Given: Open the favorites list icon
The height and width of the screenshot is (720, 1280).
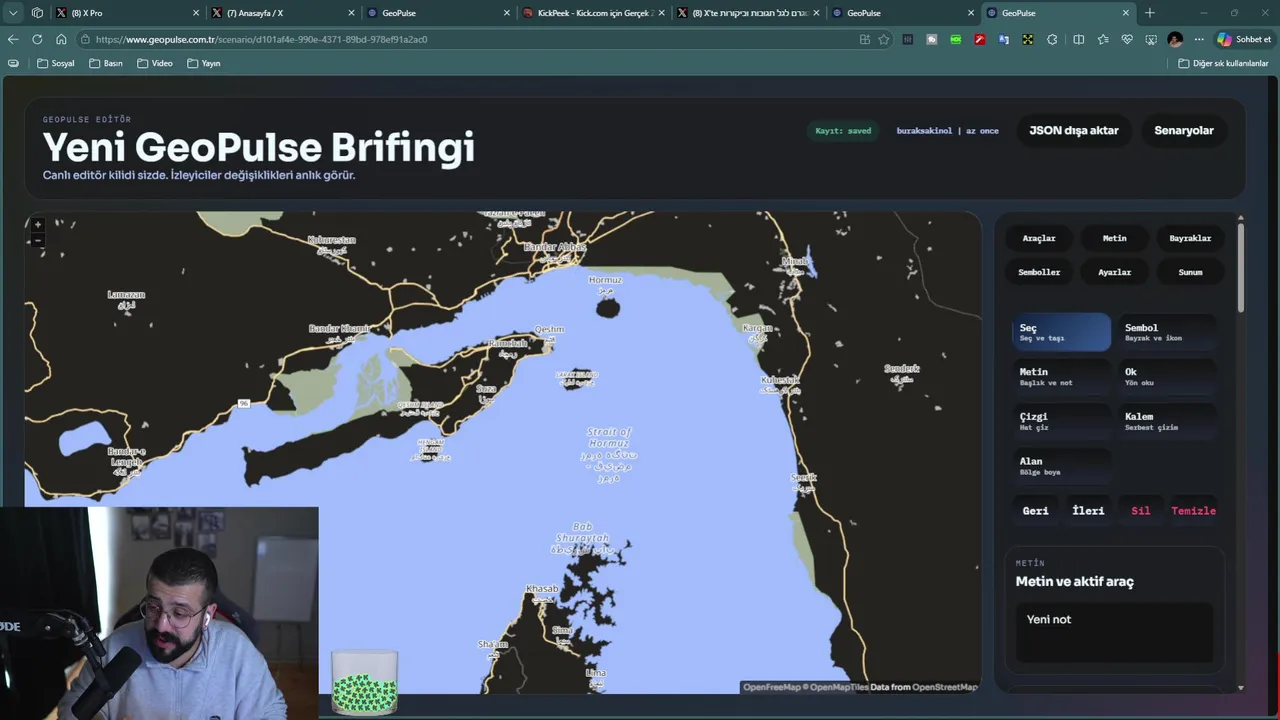Looking at the screenshot, I should click(x=1103, y=39).
